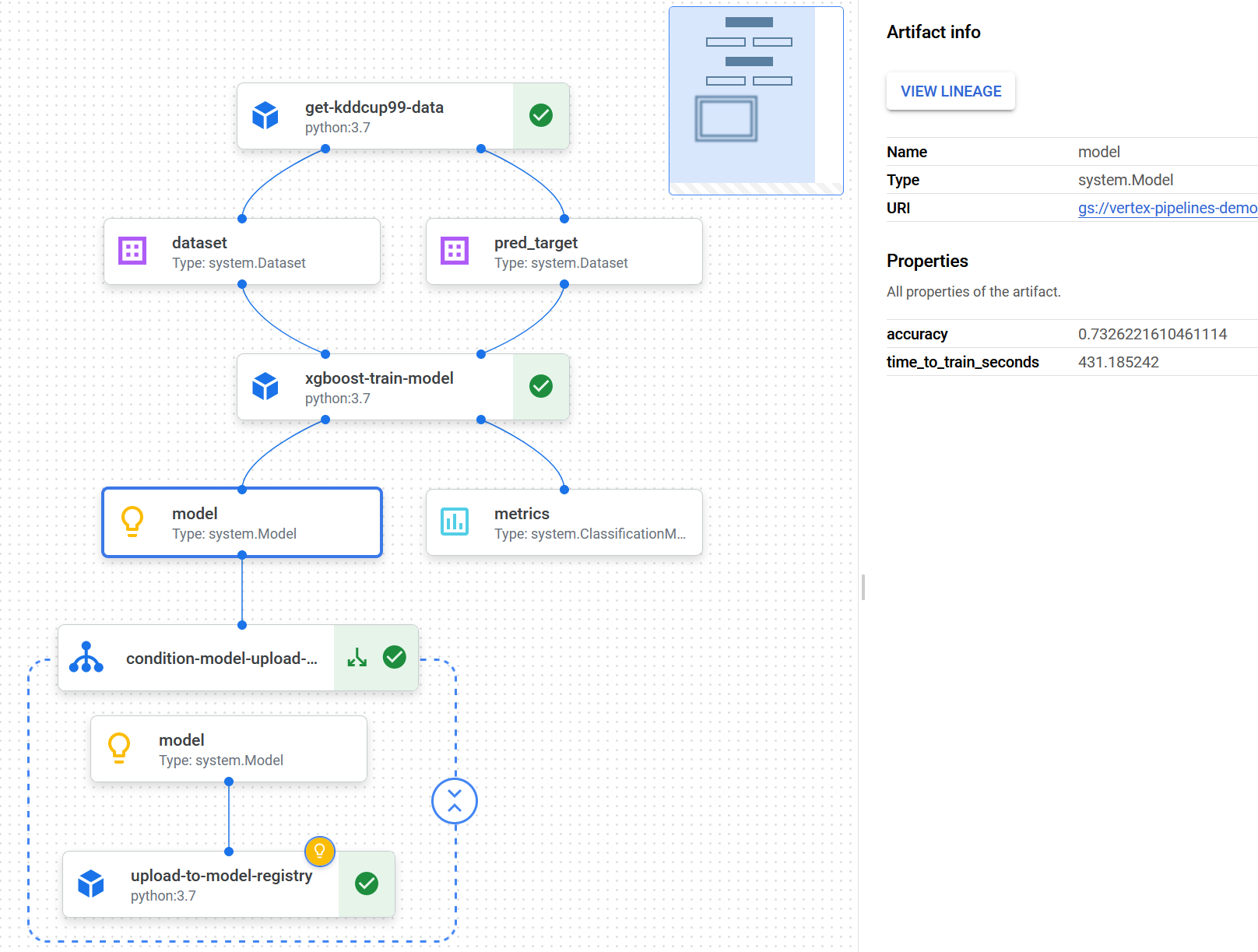Click the xgboost-train-model cube icon

[265, 387]
